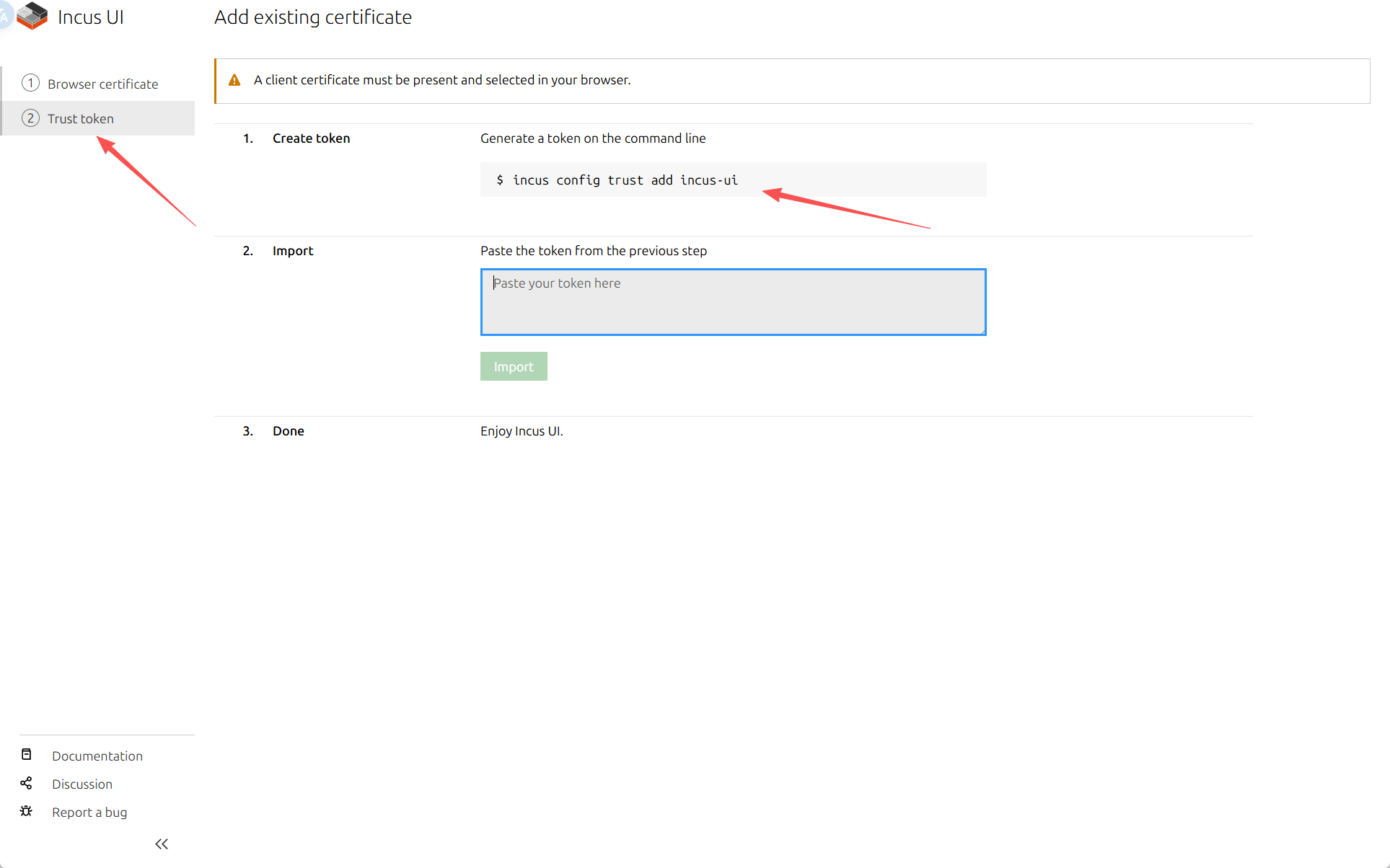Click the Incus UI logo icon
The width and height of the screenshot is (1390, 868).
coord(32,16)
